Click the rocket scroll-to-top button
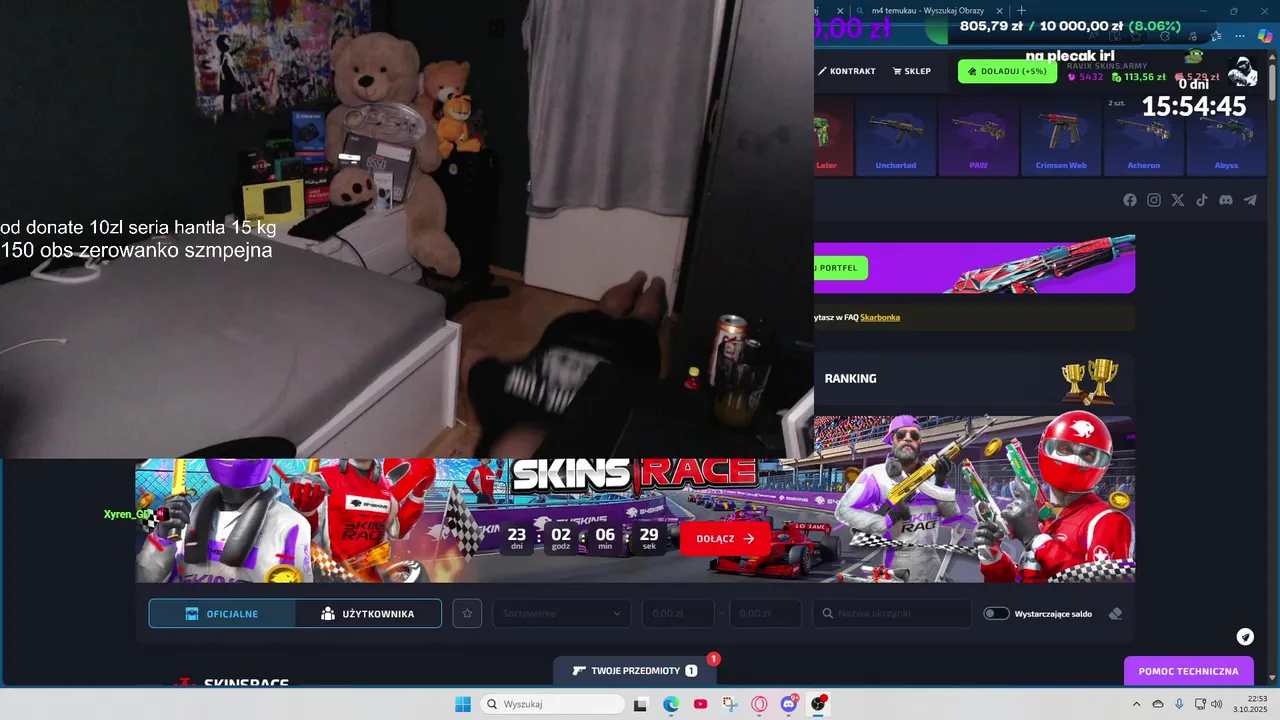Screen dimensions: 1280x720 click(1245, 637)
